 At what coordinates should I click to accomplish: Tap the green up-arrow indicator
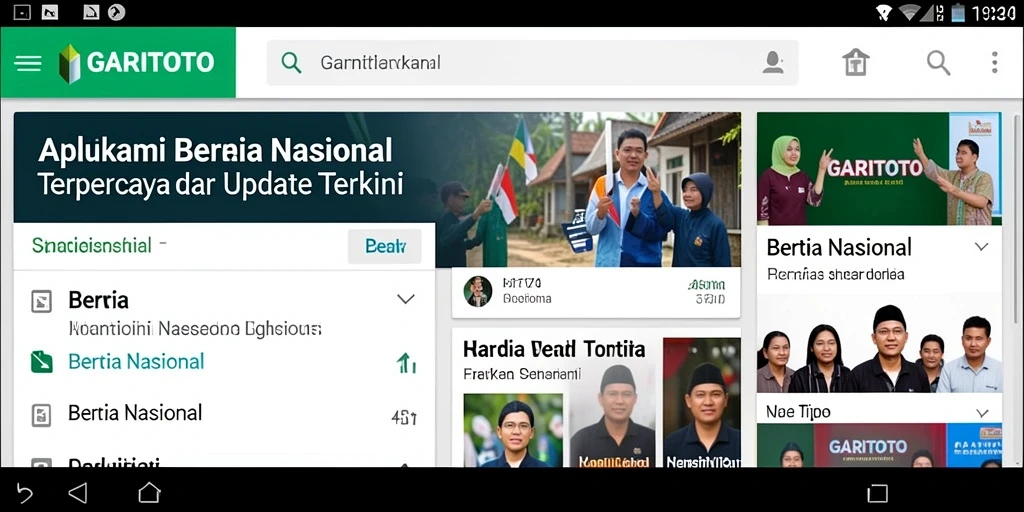pos(406,363)
